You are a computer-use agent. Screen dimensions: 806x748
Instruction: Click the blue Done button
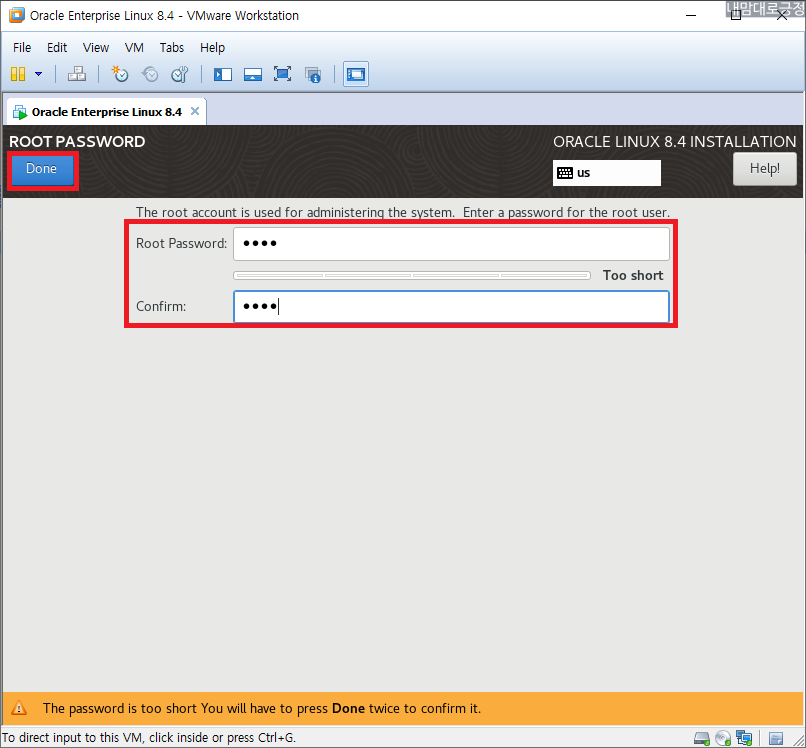point(42,170)
